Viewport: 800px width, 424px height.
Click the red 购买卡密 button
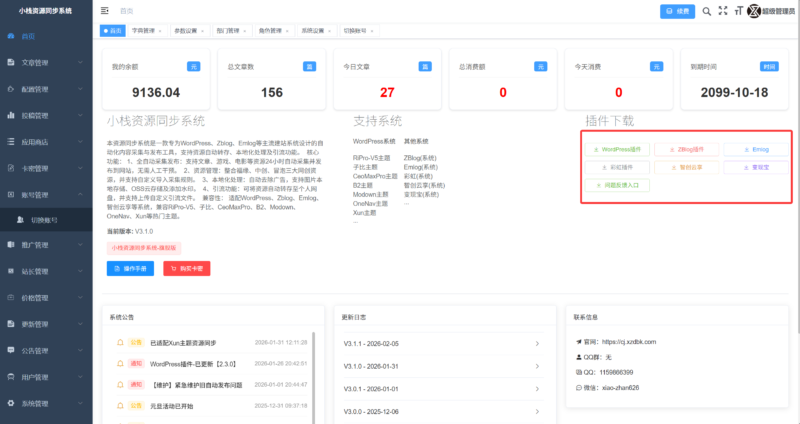click(x=187, y=268)
